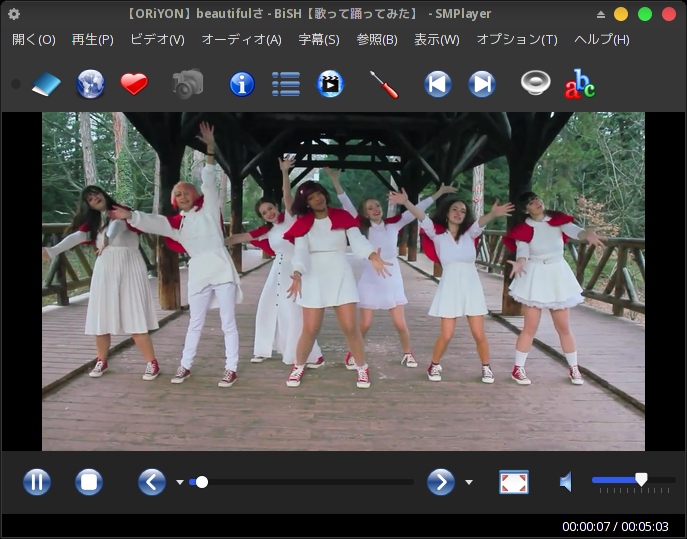Expand the forward options dropdown arrow
Viewport: 687px width, 539px height.
469,482
